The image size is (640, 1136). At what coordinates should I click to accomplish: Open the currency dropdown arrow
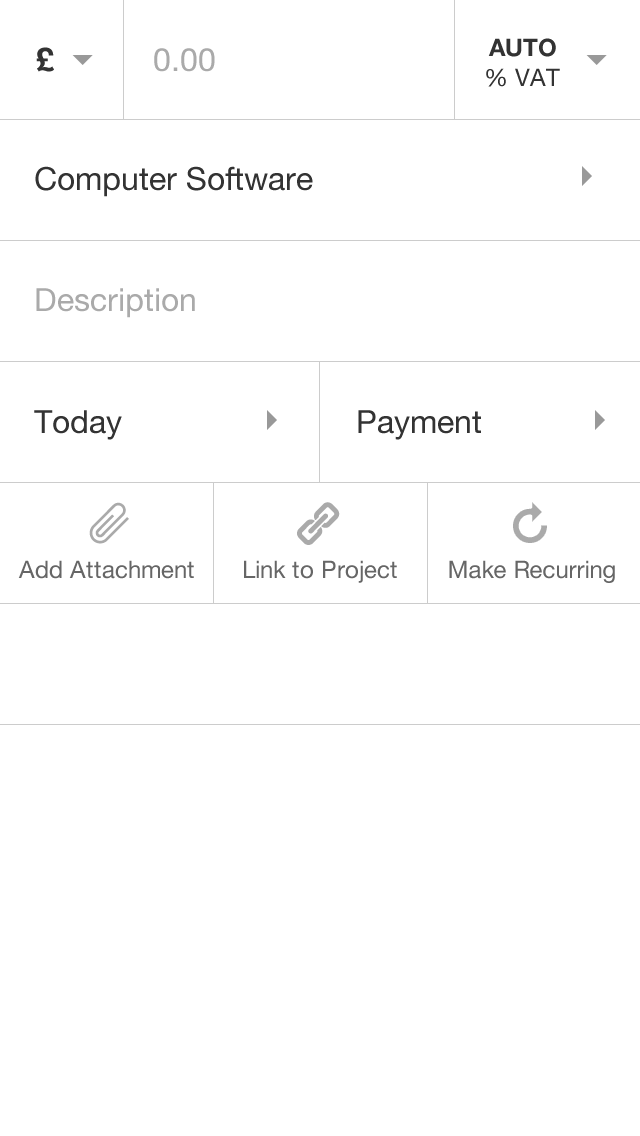pyautogui.click(x=83, y=60)
